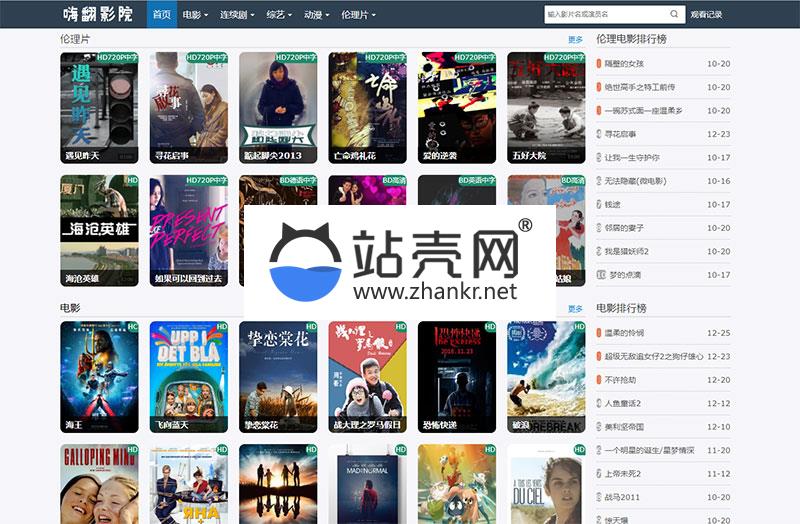Image resolution: width=800 pixels, height=524 pixels.
Task: Open the 破浪 surfing poster
Action: coord(546,377)
